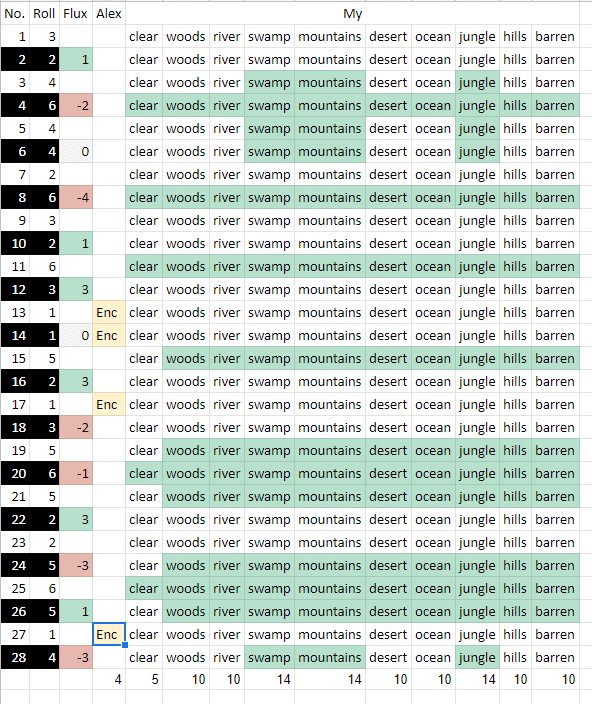Select Flux value 1 in row 26
Viewport: 592px width, 704px height.
point(76,612)
